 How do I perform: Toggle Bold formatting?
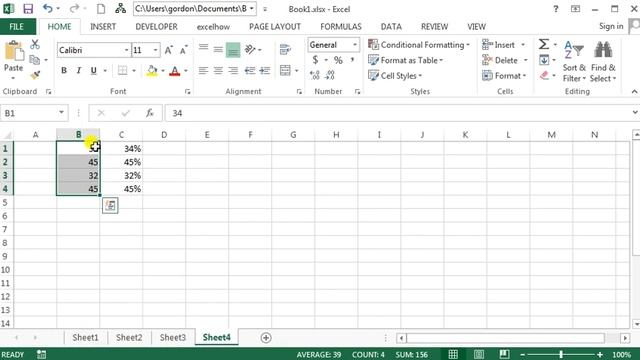coord(64,71)
